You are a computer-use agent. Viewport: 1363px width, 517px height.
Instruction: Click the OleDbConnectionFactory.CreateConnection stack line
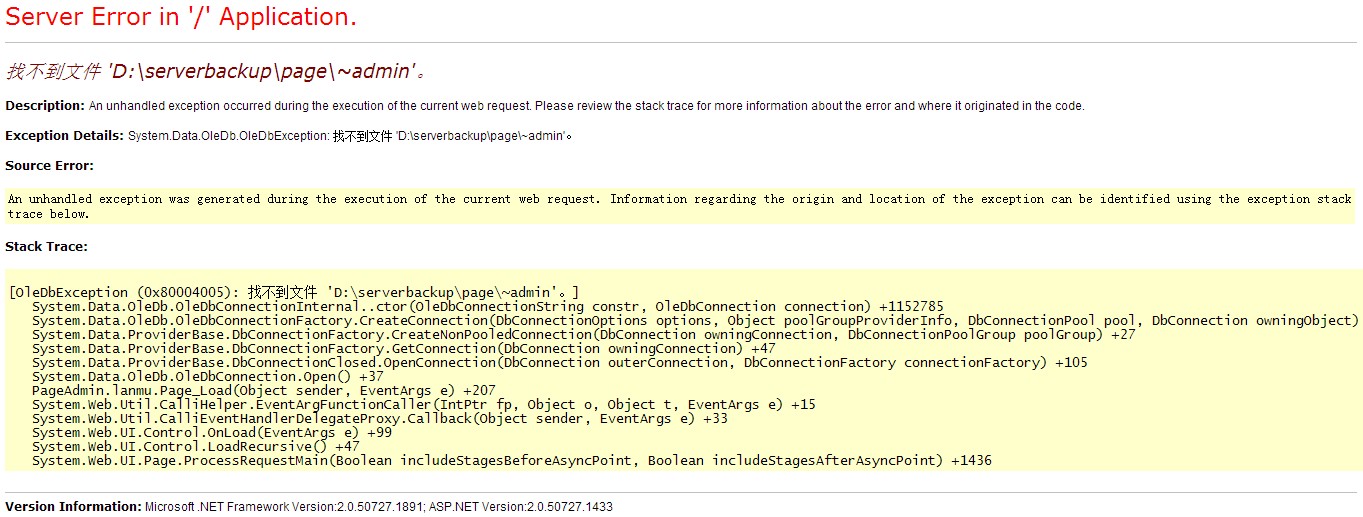[x=695, y=320]
